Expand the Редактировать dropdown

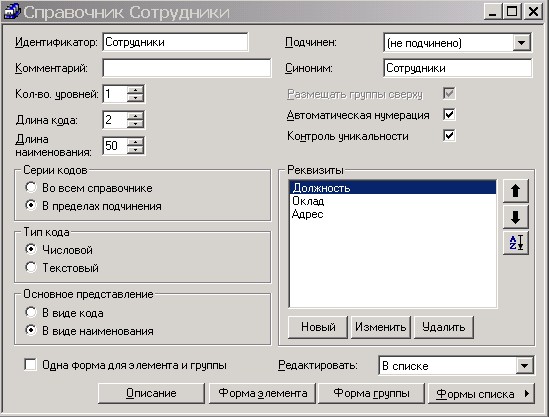524,366
